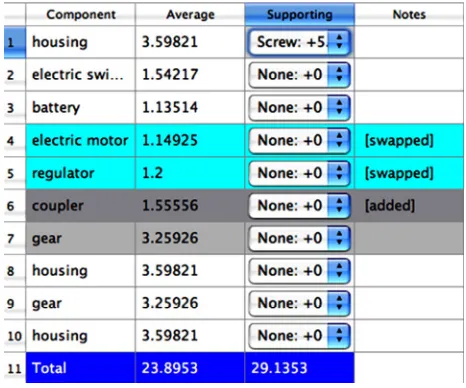Open Supporting dropdown for electric switch row
This screenshot has height=388, width=466.
[x=299, y=75]
